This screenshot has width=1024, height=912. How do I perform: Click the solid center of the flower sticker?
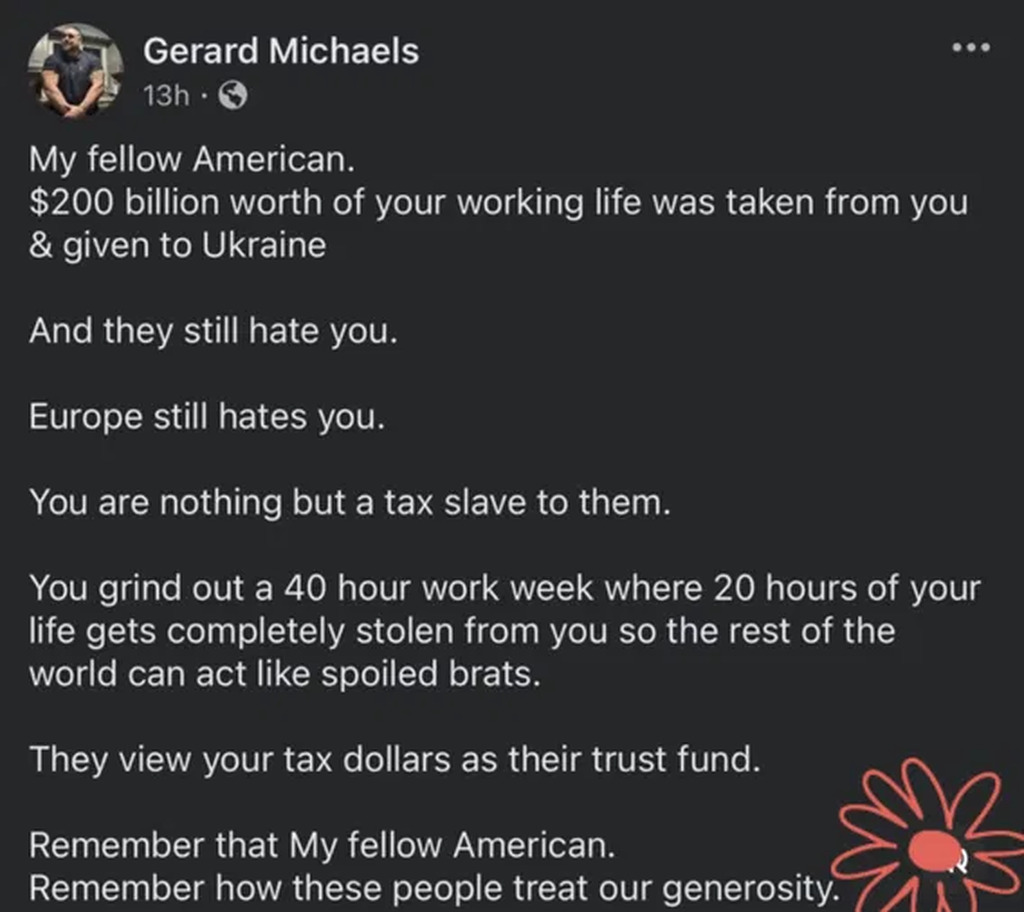(x=935, y=851)
